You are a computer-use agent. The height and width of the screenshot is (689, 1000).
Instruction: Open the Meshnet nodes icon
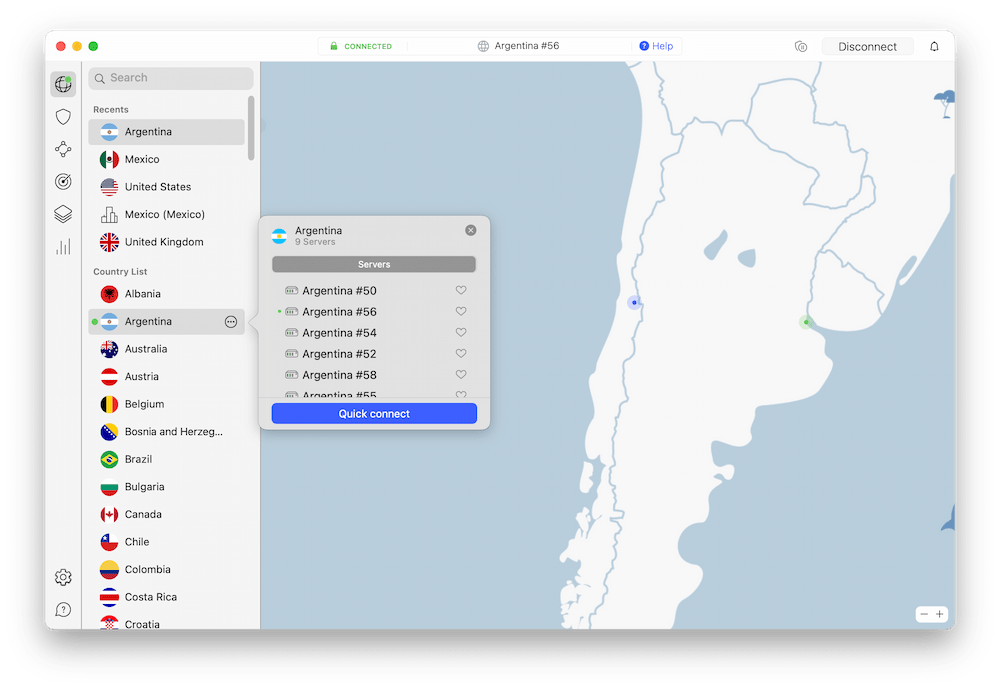pyautogui.click(x=63, y=149)
